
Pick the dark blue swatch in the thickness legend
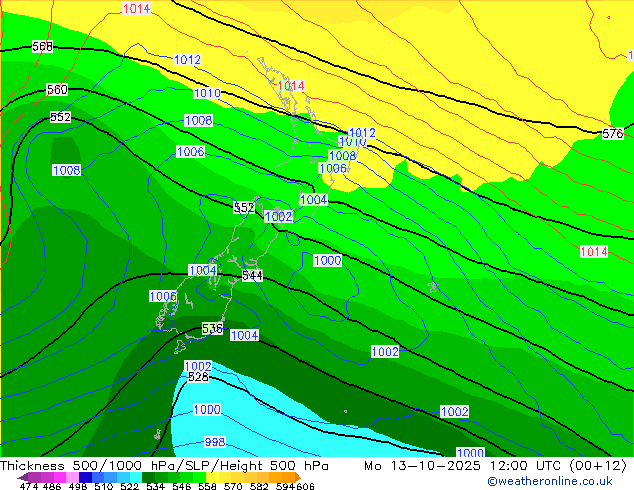pos(85,477)
